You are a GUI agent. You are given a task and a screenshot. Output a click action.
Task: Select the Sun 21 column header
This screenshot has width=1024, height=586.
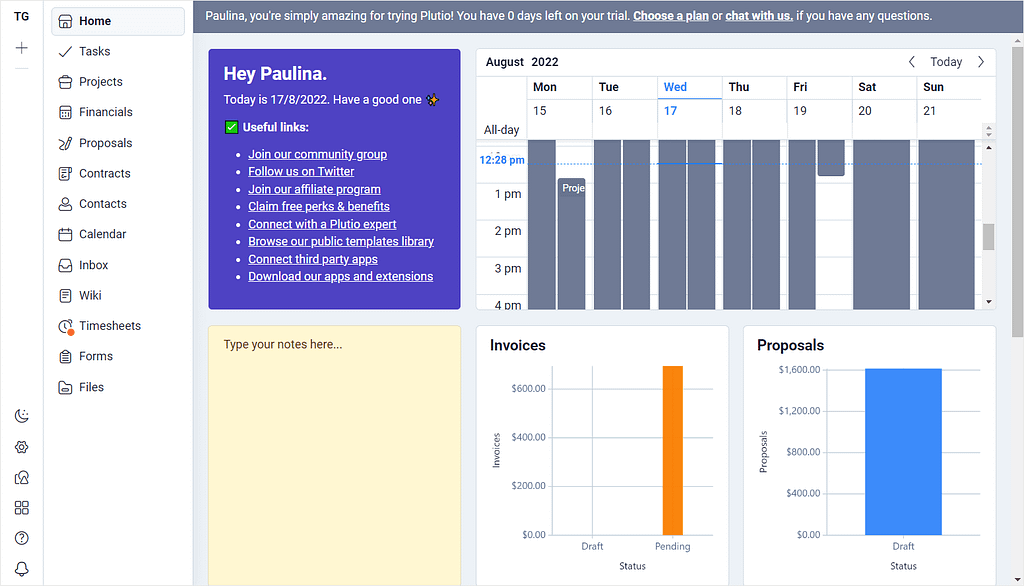(x=950, y=99)
